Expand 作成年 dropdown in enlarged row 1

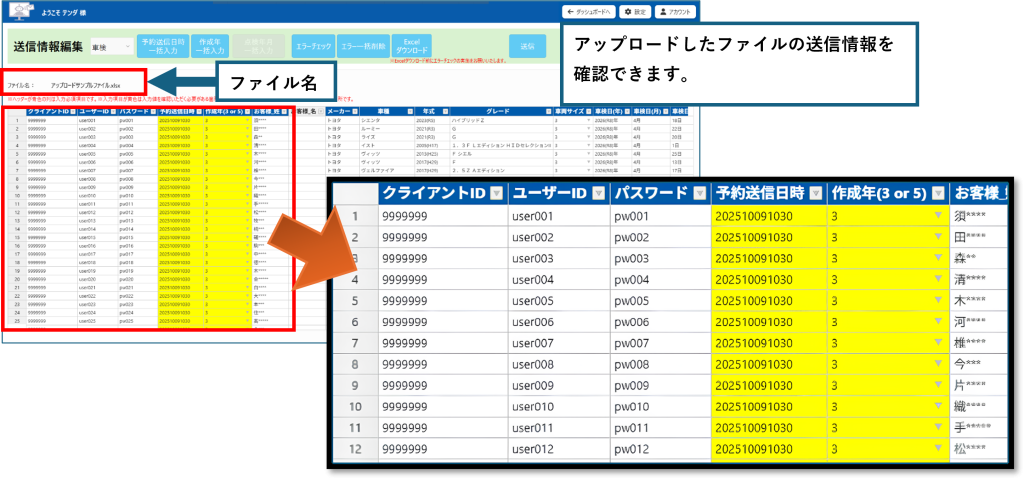click(x=938, y=216)
